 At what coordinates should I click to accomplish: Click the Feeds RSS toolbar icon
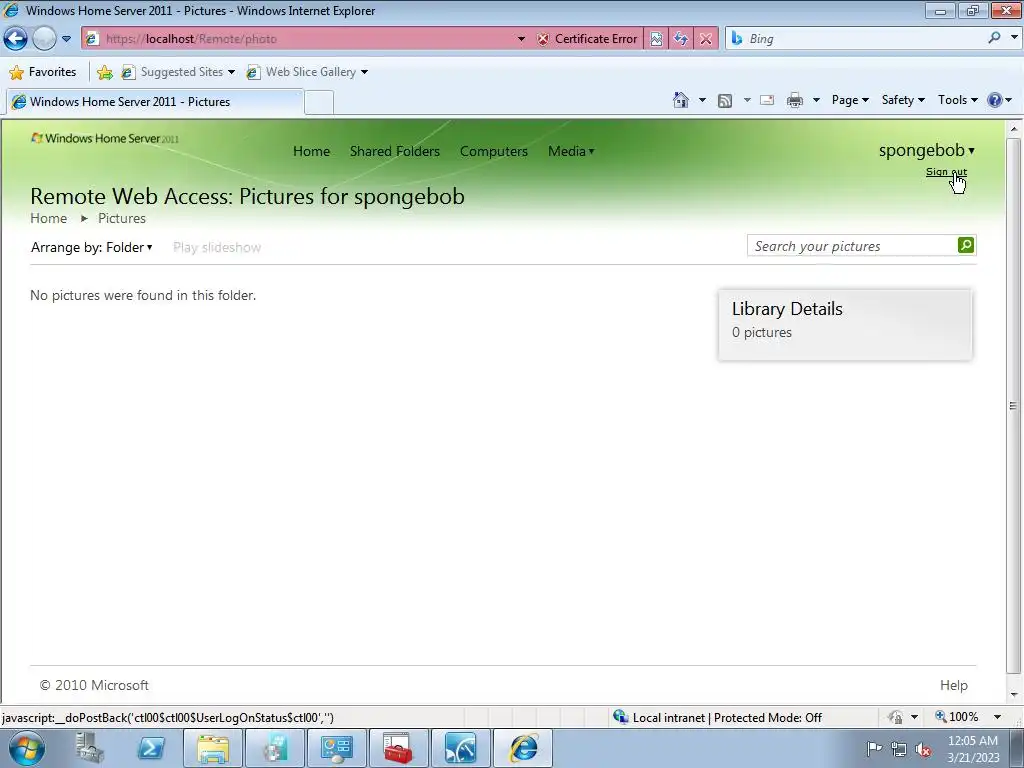pos(725,100)
